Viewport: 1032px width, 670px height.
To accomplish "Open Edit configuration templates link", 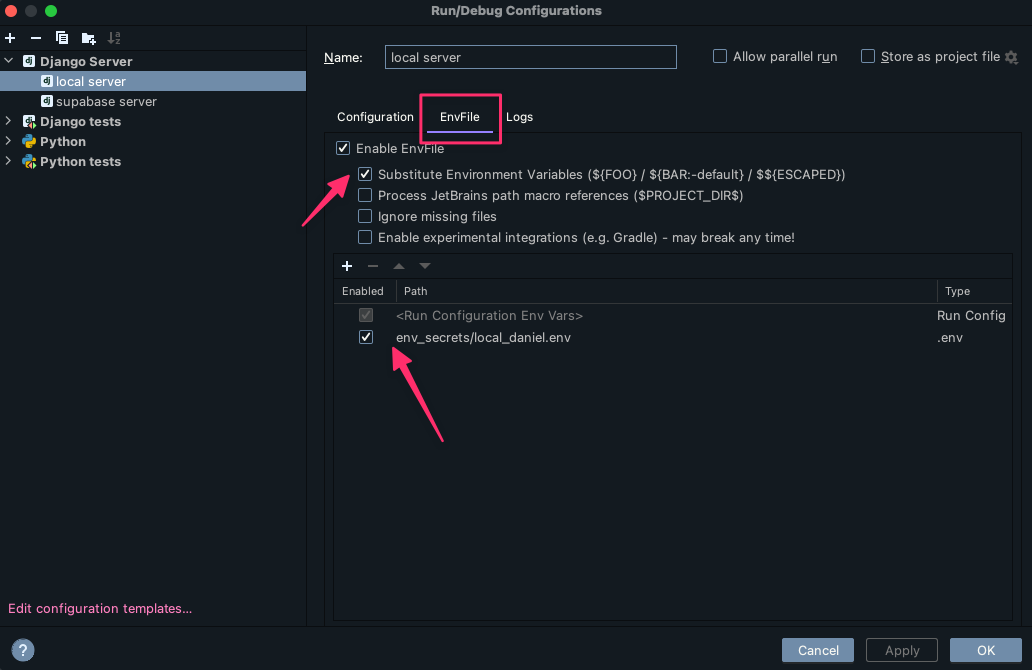I will point(100,608).
